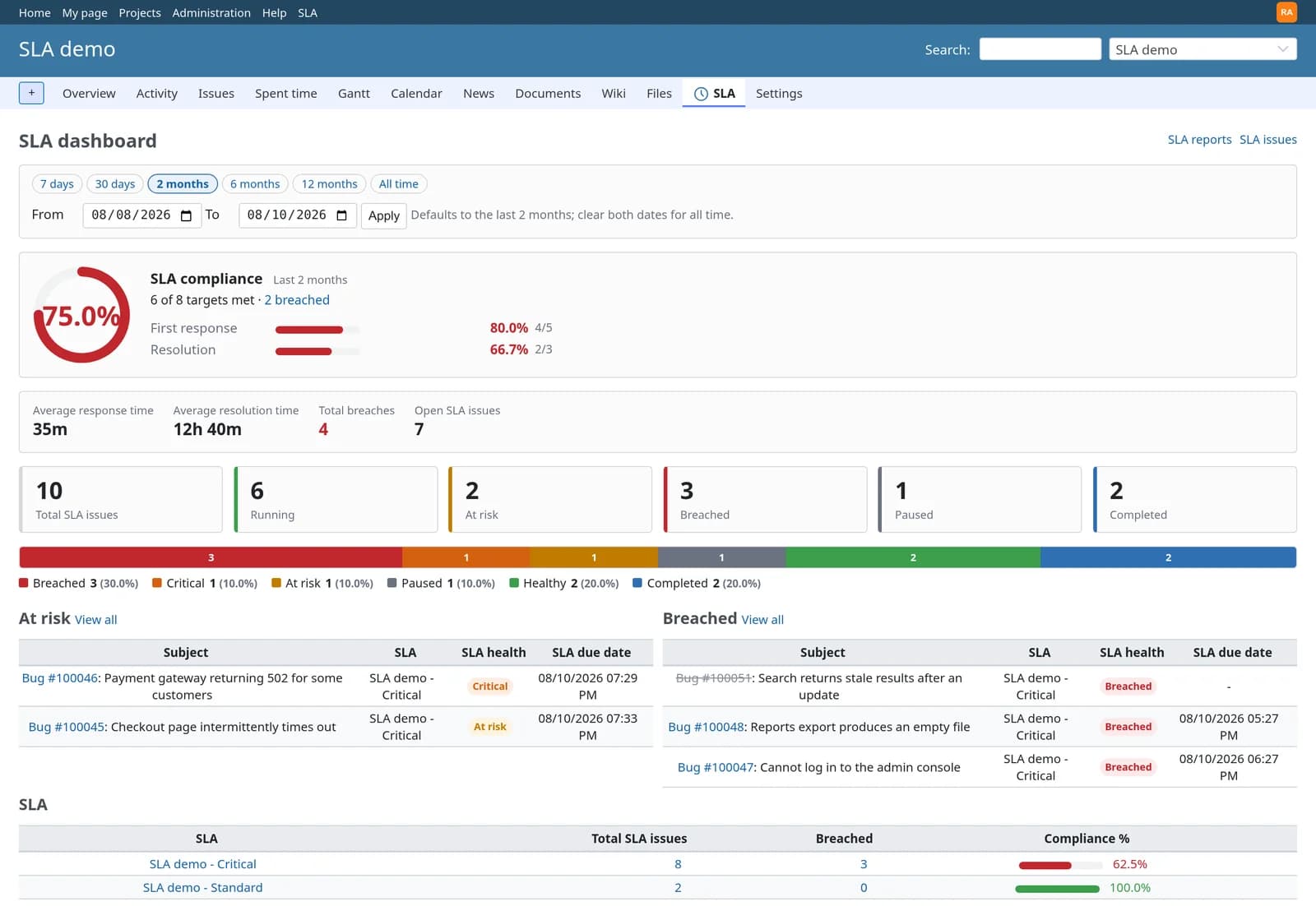Open the Gantt tab
The width and height of the screenshot is (1316, 906).
pos(354,94)
